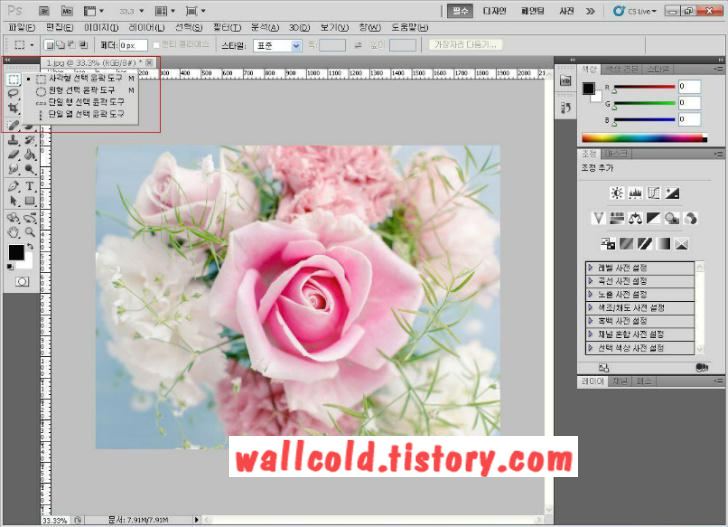The width and height of the screenshot is (728, 527).
Task: Open the 레이어(L) menu
Action: [x=146, y=27]
